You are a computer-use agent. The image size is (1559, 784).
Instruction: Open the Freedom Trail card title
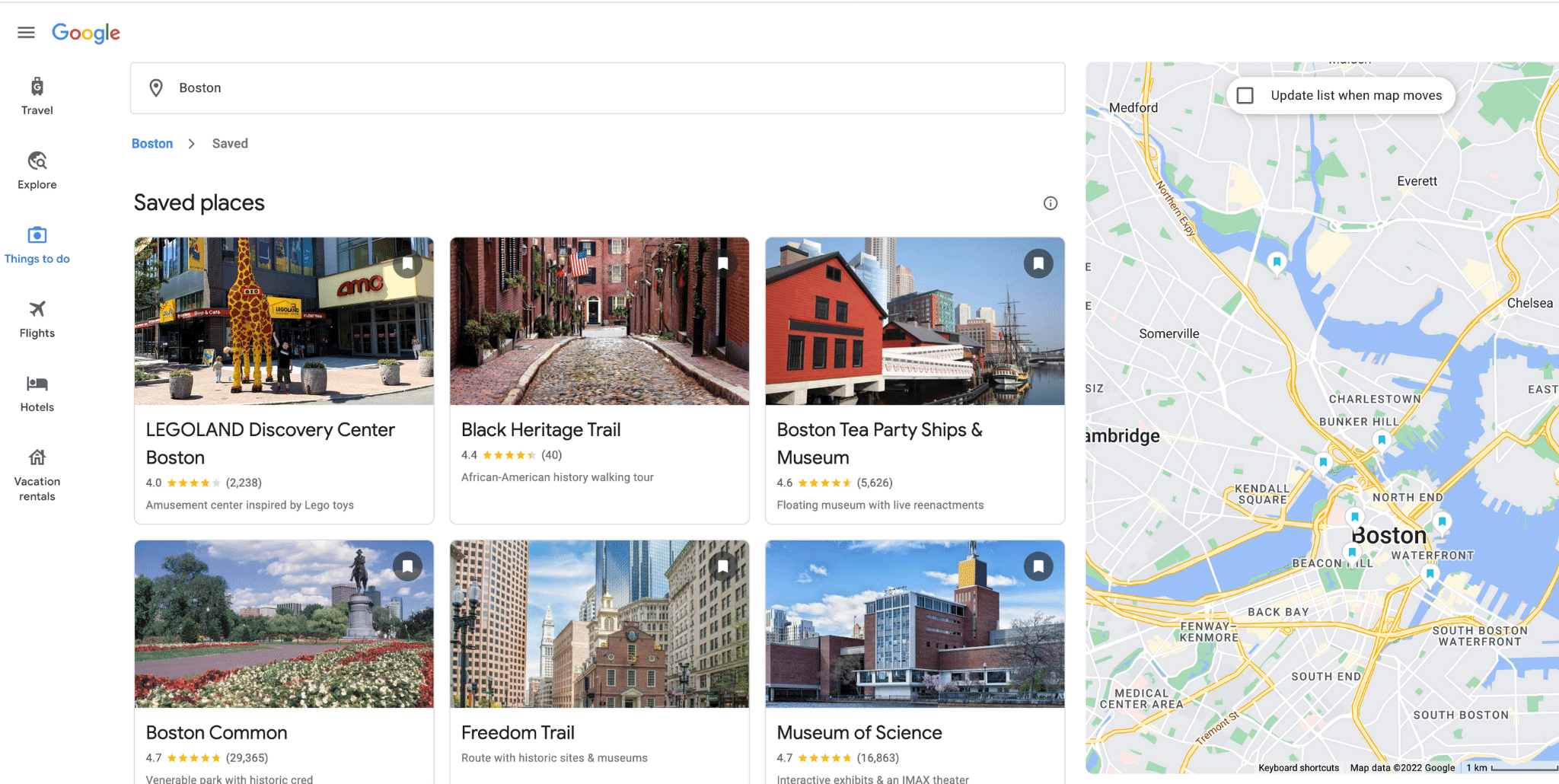[518, 732]
